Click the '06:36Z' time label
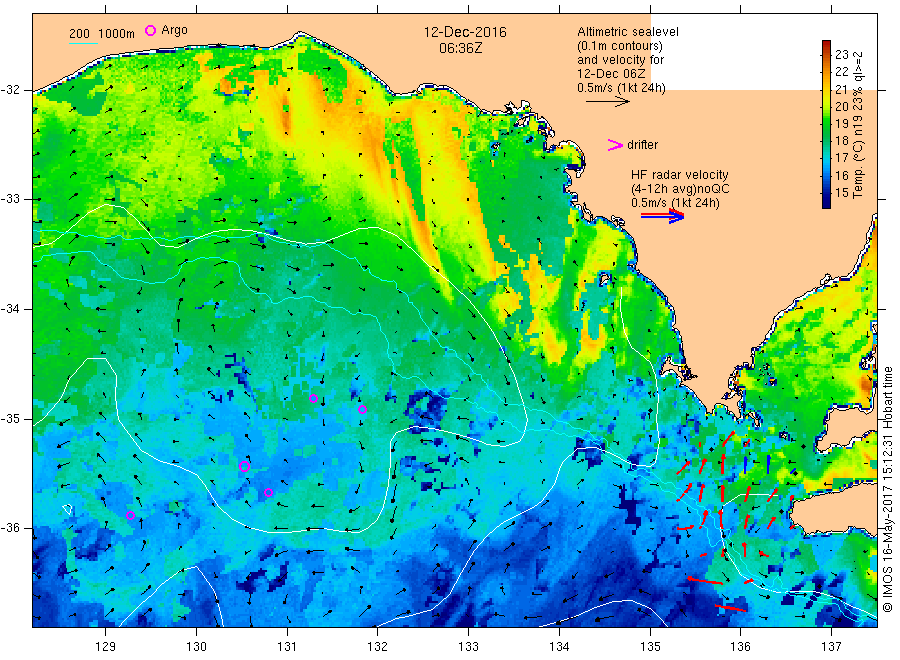This screenshot has width=900, height=660. [x=460, y=48]
